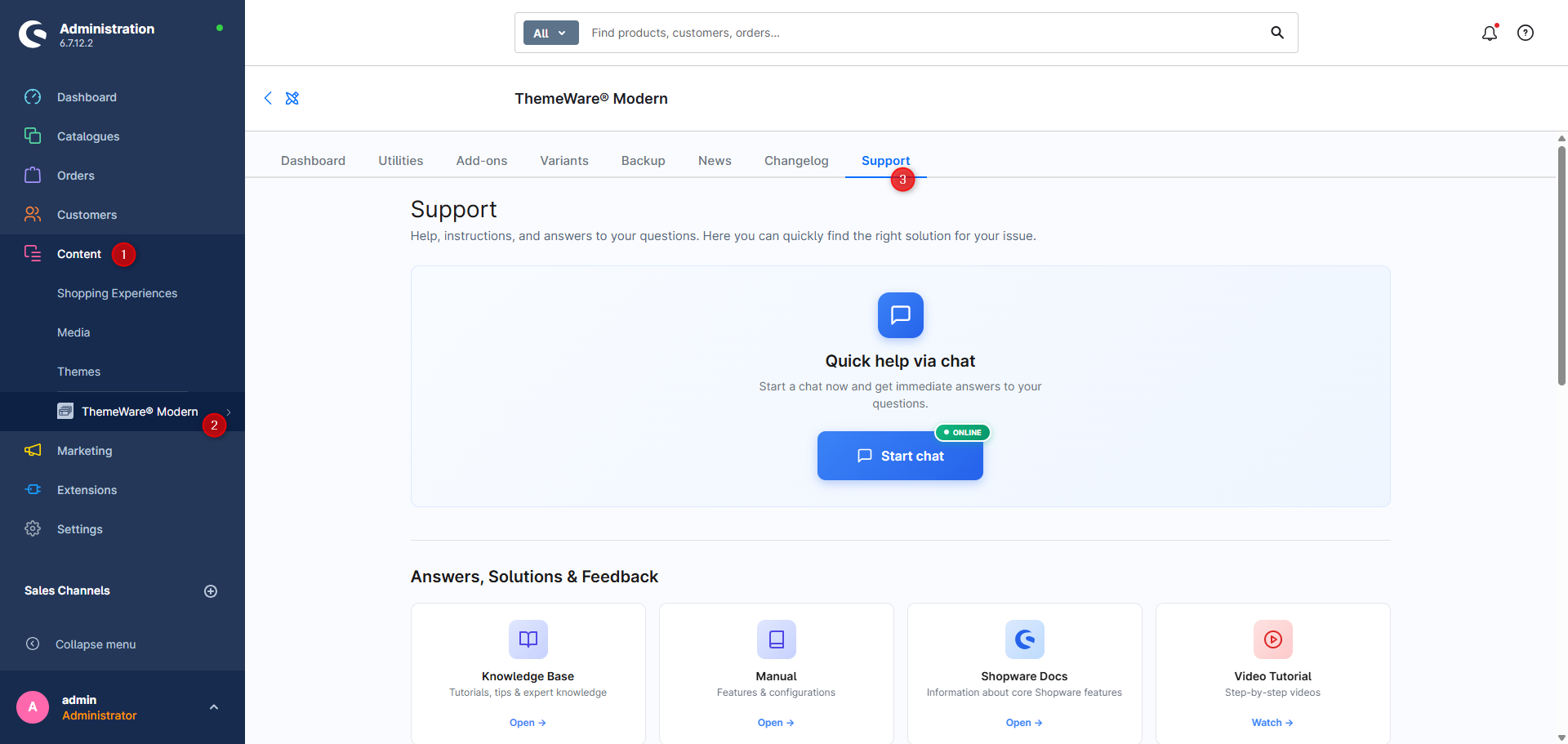Click the ThemeWare Modern menu icon
Screen dimensions: 1568x744
click(65, 411)
